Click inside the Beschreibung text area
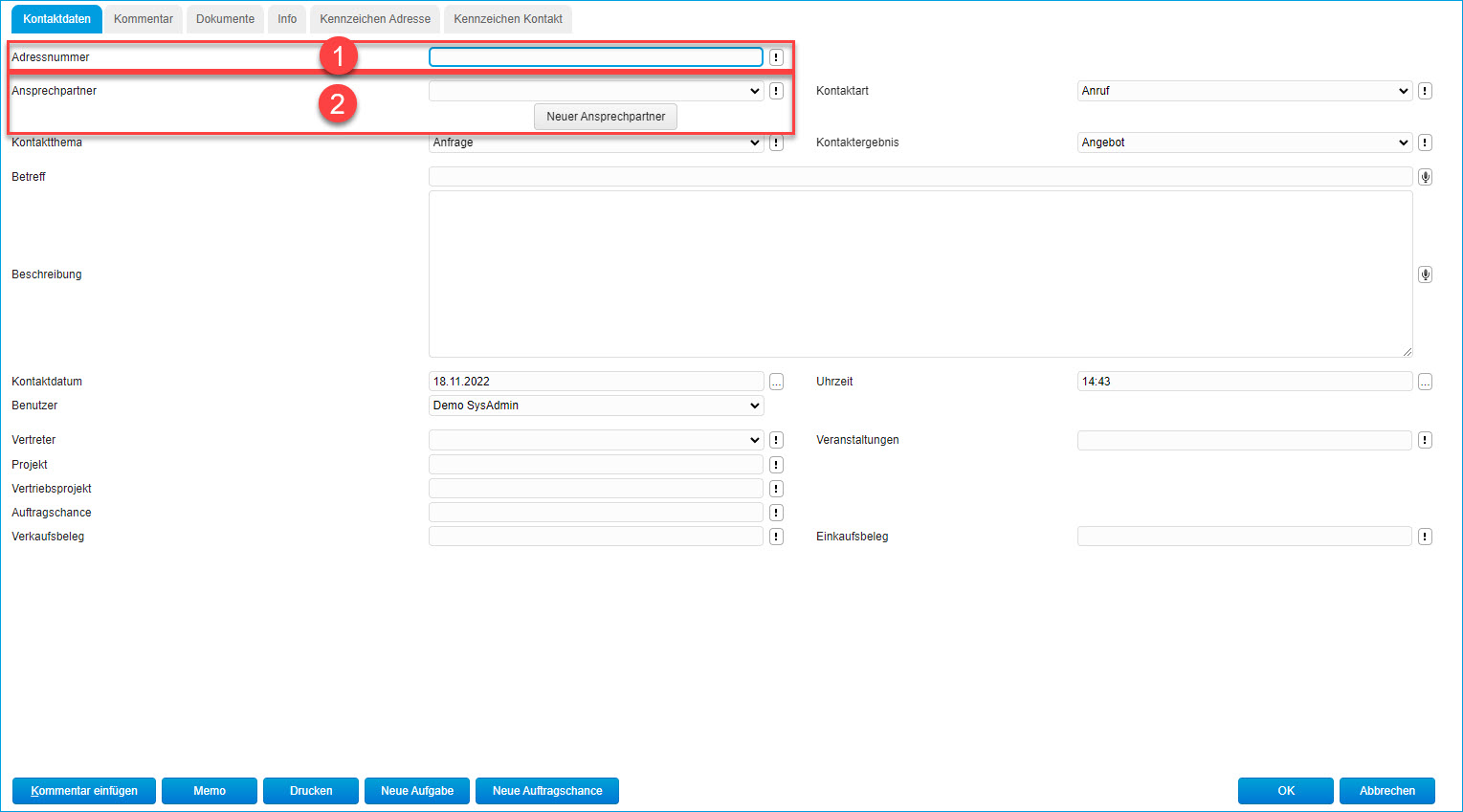Screen dimensions: 1463x812 click(x=920, y=274)
